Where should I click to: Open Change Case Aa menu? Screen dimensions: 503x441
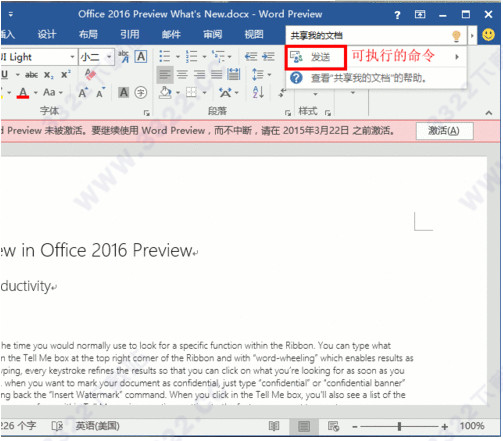[x=53, y=92]
